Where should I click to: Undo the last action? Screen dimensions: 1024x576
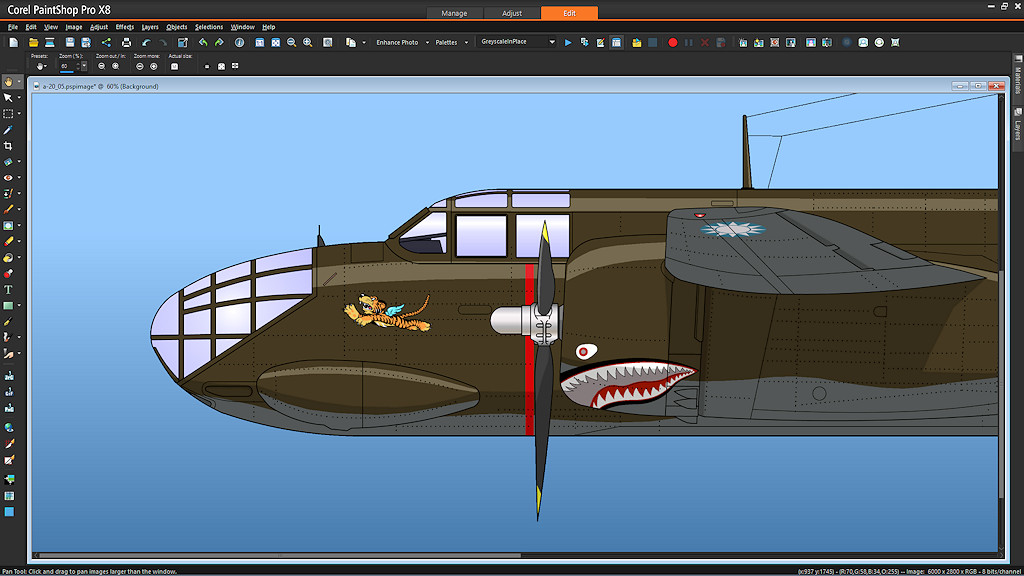[x=146, y=42]
